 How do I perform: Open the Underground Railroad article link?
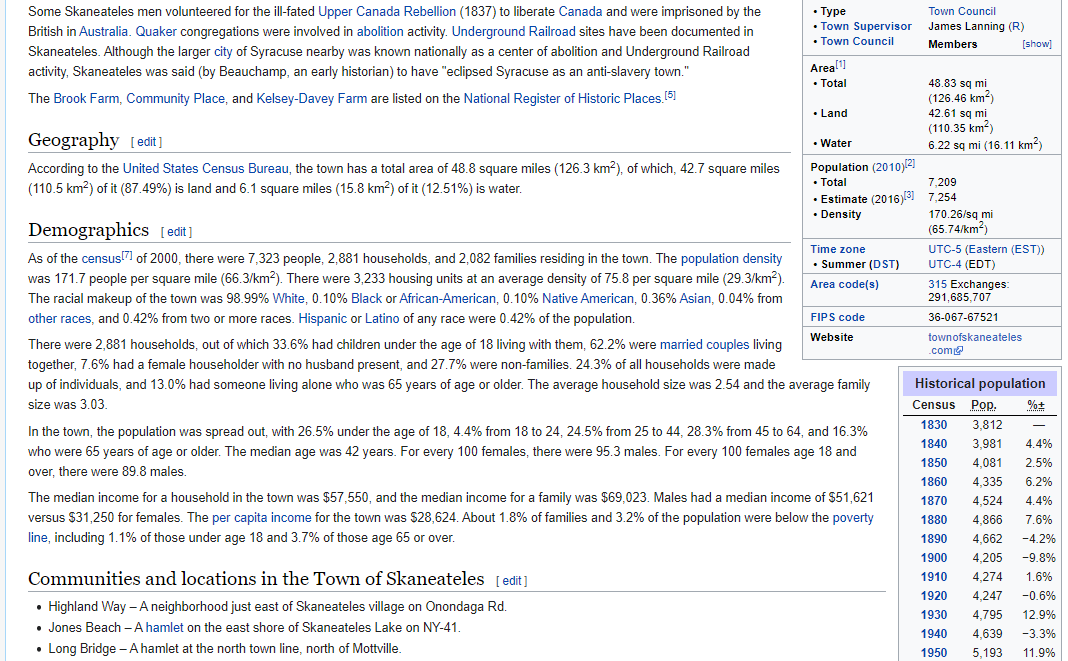tap(514, 31)
